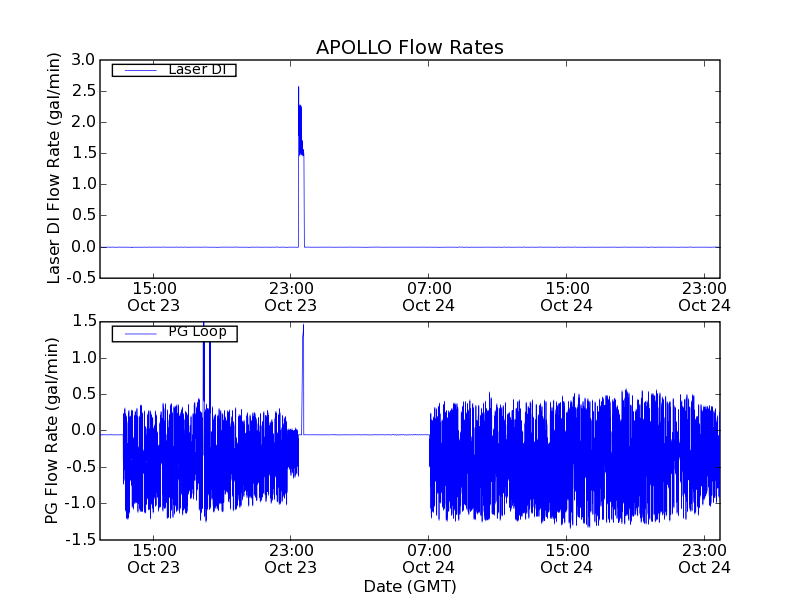
Task: Click bottom chart's 23:00 Oct 24 label
Action: click(x=704, y=559)
